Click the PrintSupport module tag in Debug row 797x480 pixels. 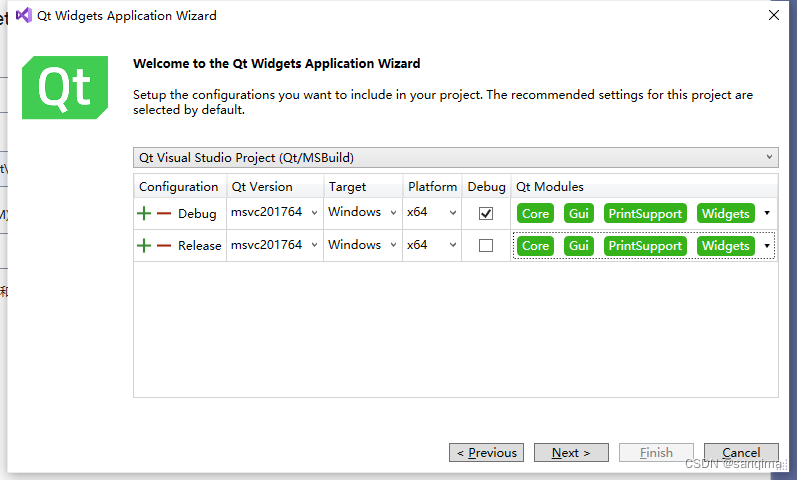(x=645, y=214)
